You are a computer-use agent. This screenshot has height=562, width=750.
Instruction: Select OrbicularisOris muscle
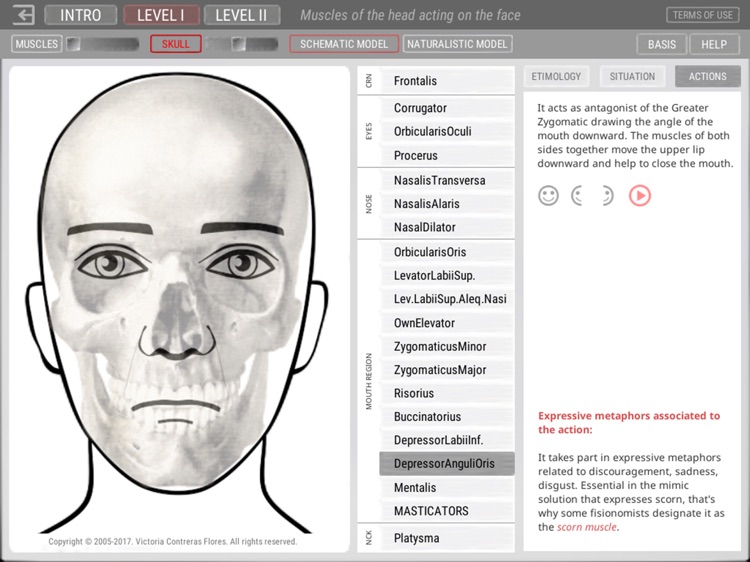pyautogui.click(x=447, y=252)
